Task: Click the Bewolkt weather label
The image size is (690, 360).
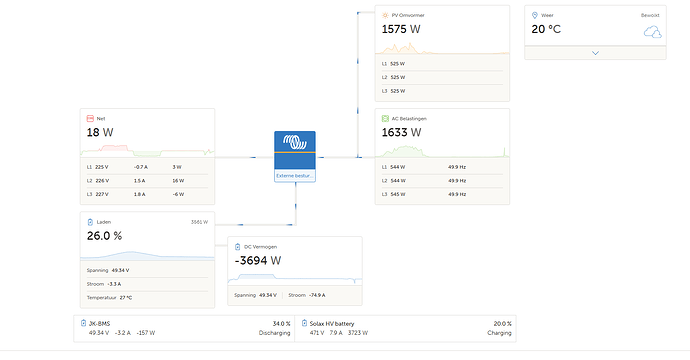Action: 650,15
